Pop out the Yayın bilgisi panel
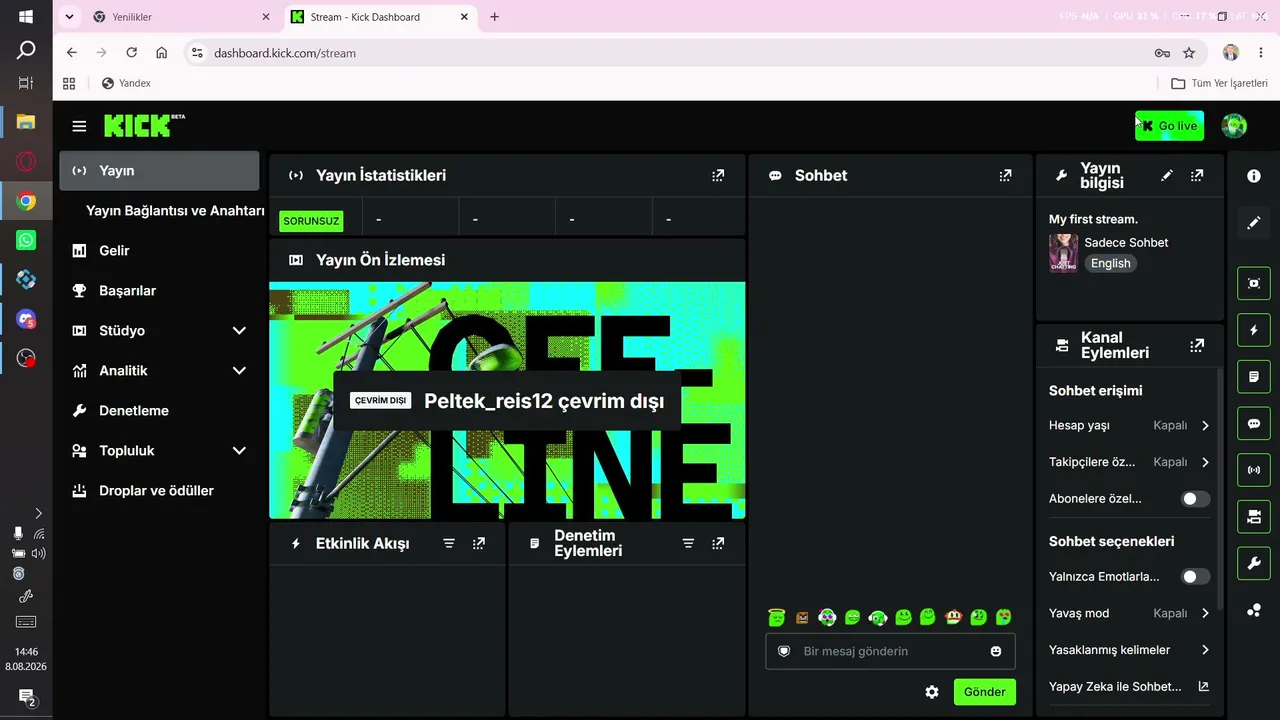The width and height of the screenshot is (1280, 720). coord(1197,175)
